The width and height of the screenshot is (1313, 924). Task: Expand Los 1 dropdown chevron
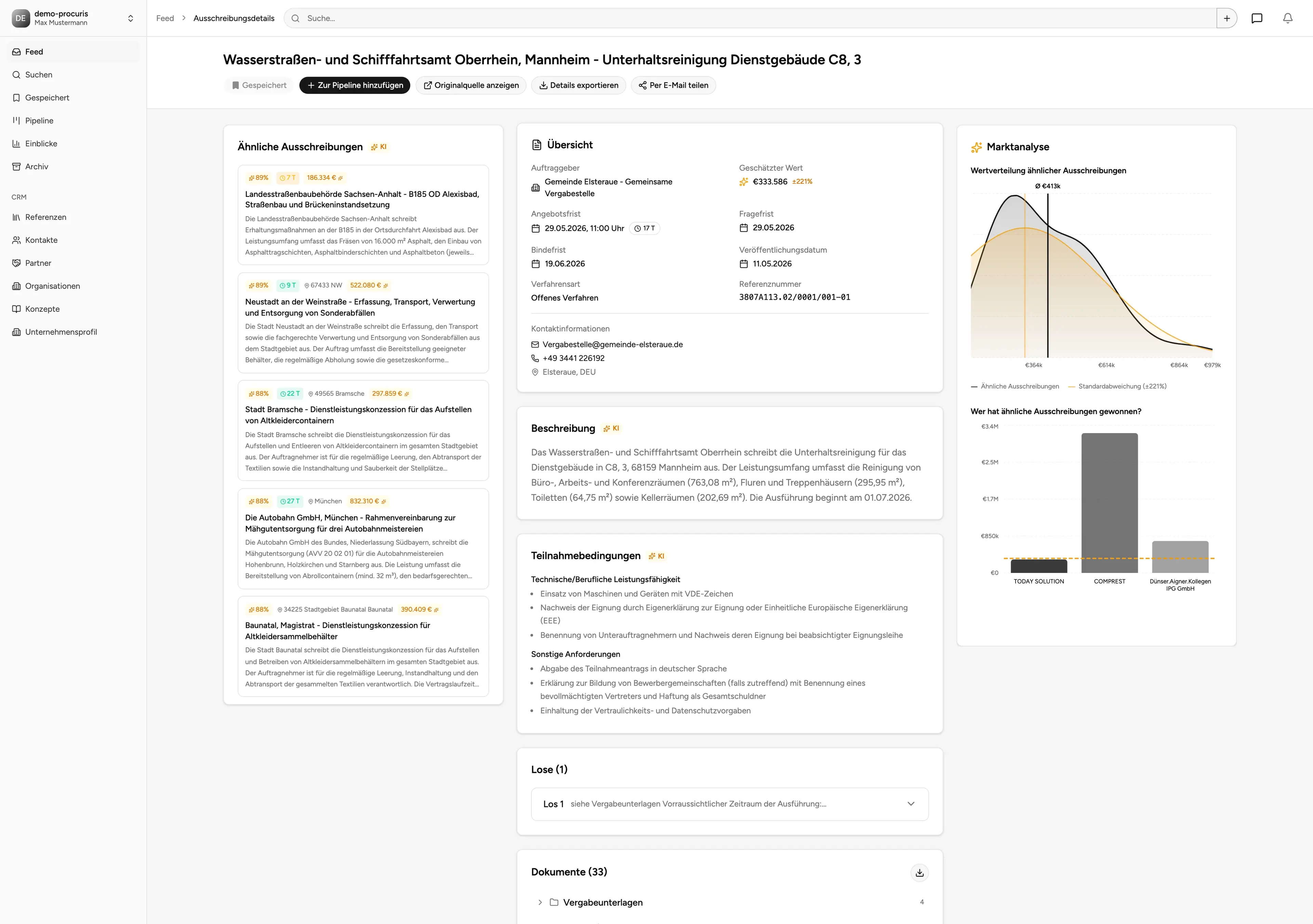(911, 803)
